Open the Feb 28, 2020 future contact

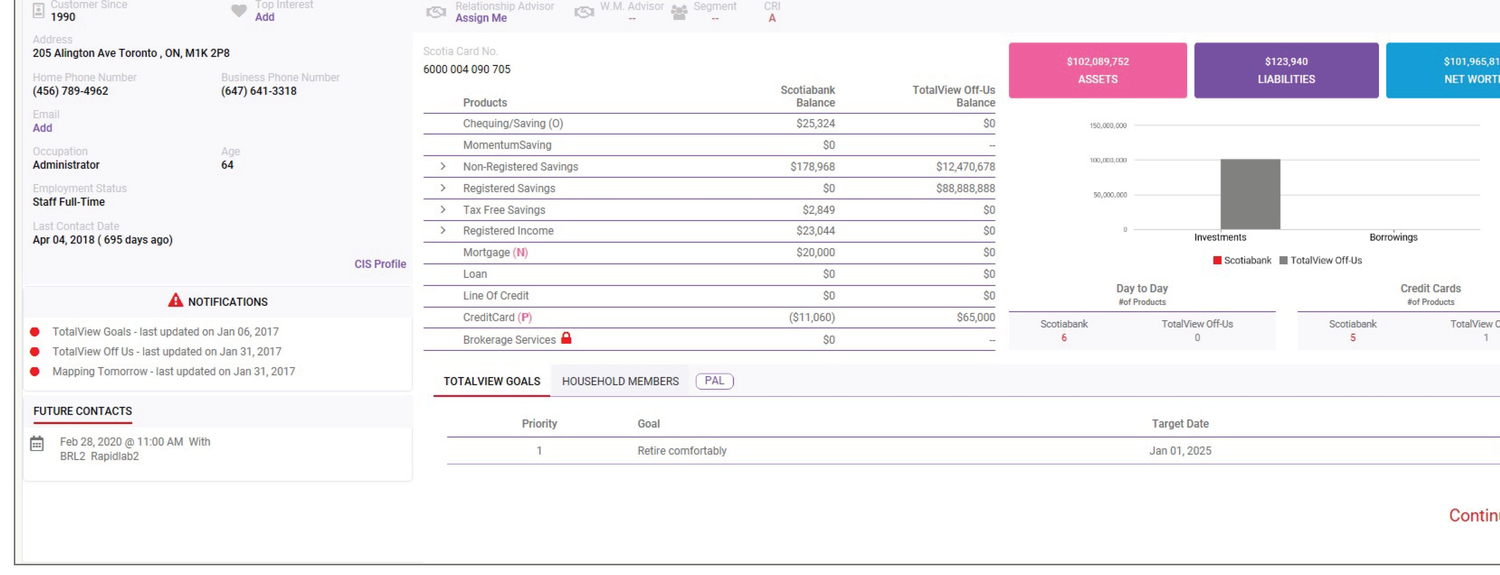point(135,449)
